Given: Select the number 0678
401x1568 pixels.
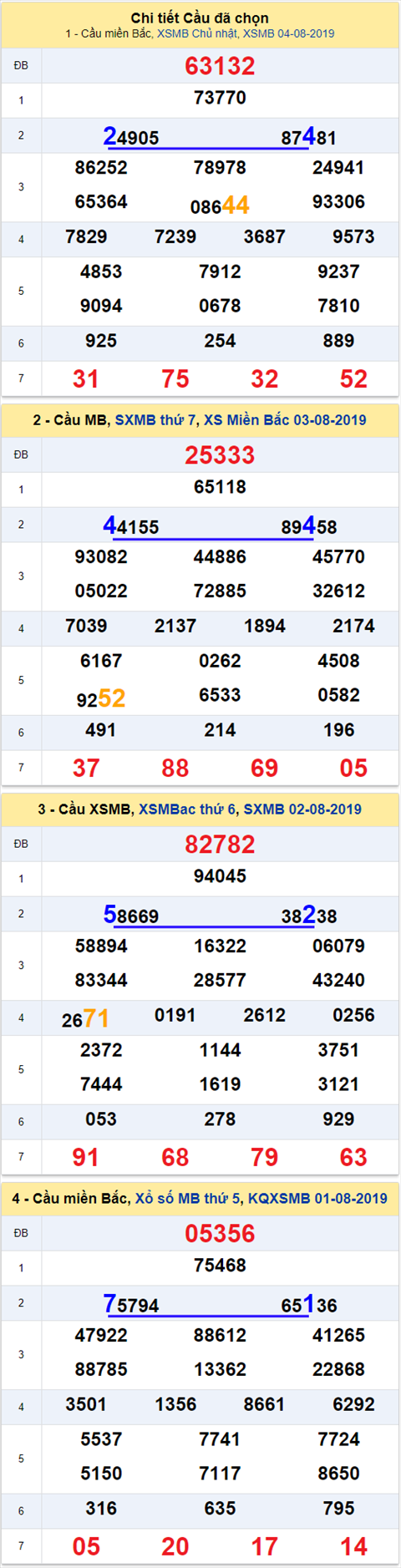Looking at the screenshot, I should pyautogui.click(x=220, y=307).
